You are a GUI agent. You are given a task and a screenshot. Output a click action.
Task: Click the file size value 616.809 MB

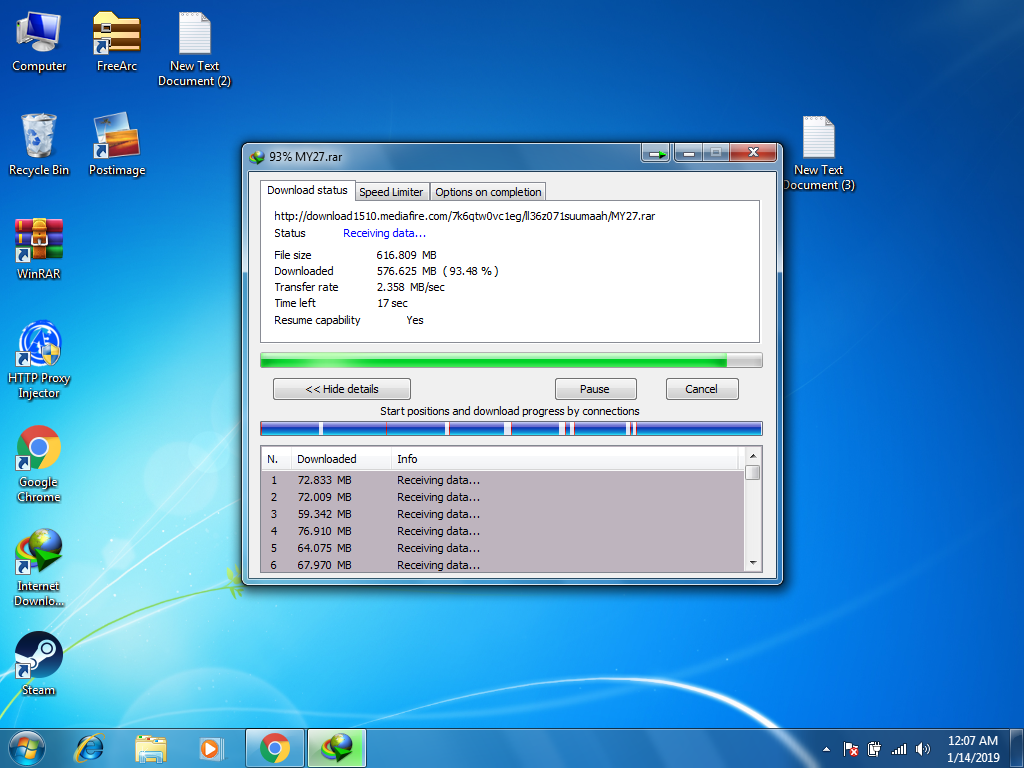pos(406,255)
